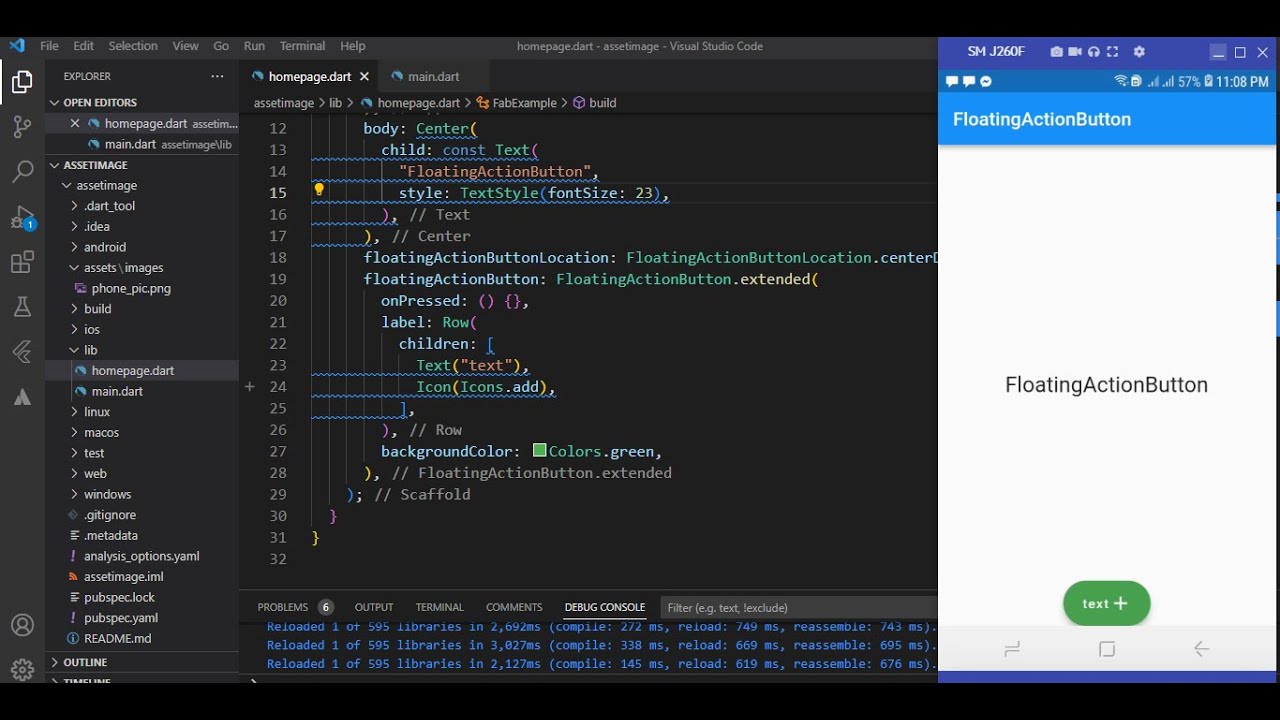The image size is (1280, 720).
Task: Open the Accounts icon in activity bar
Action: (22, 625)
